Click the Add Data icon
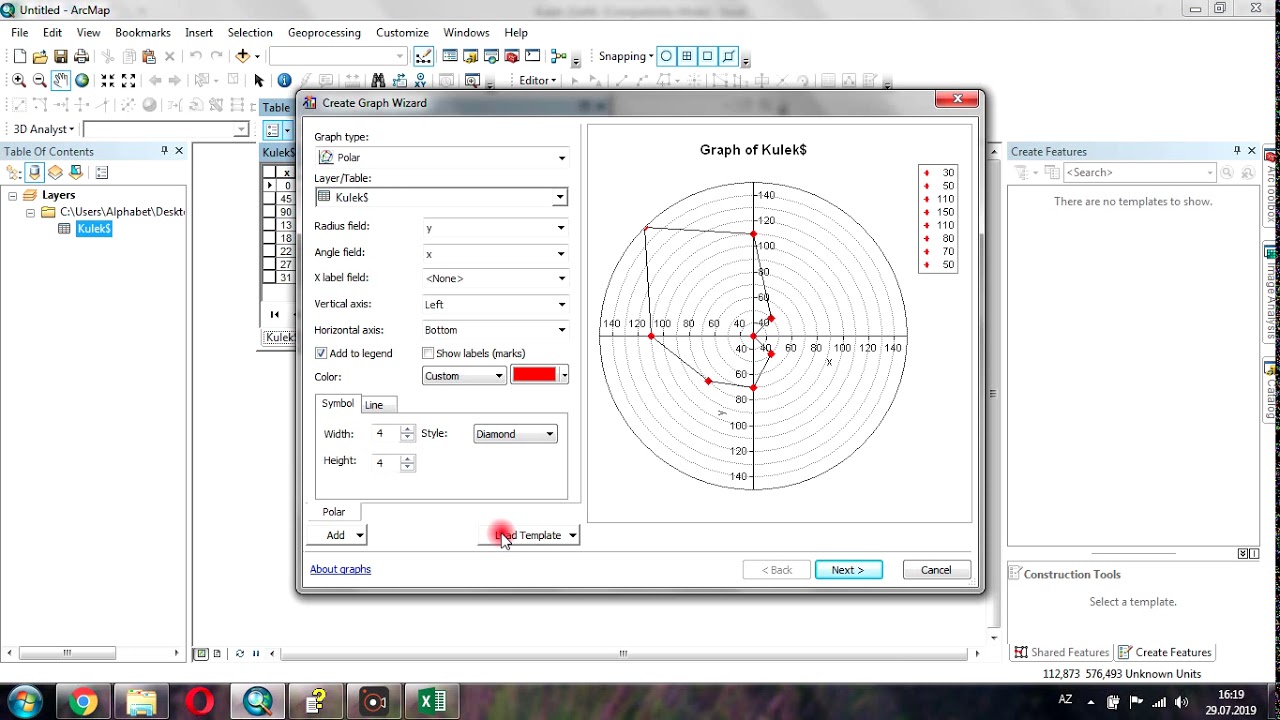Viewport: 1280px width, 720px height. click(242, 57)
